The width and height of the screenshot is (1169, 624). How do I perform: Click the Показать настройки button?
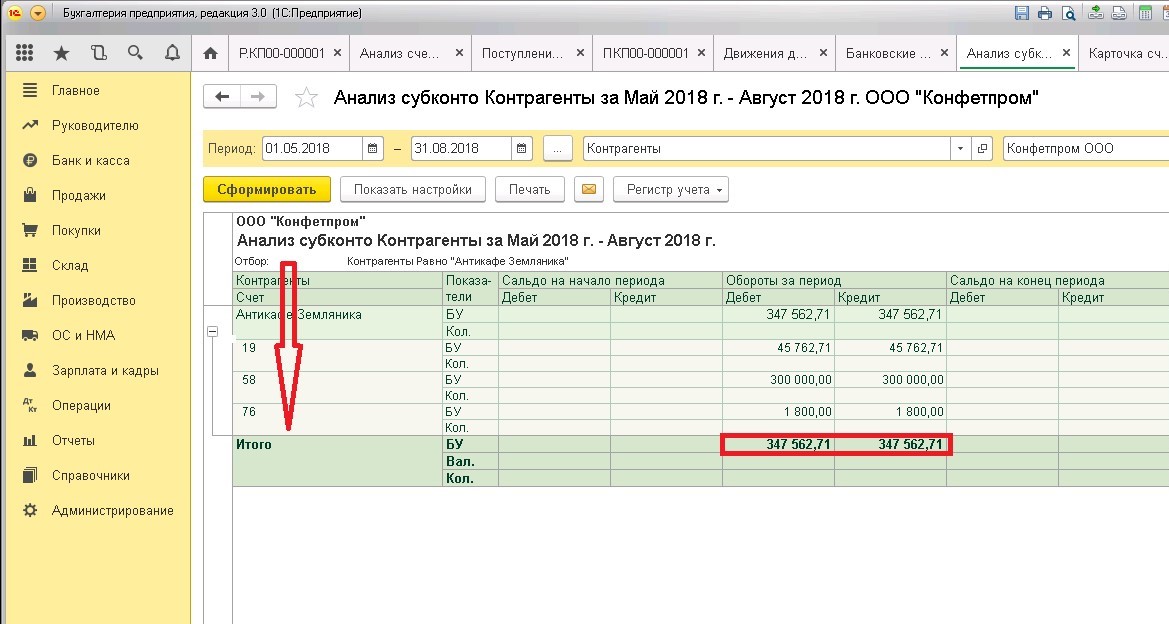click(x=412, y=189)
